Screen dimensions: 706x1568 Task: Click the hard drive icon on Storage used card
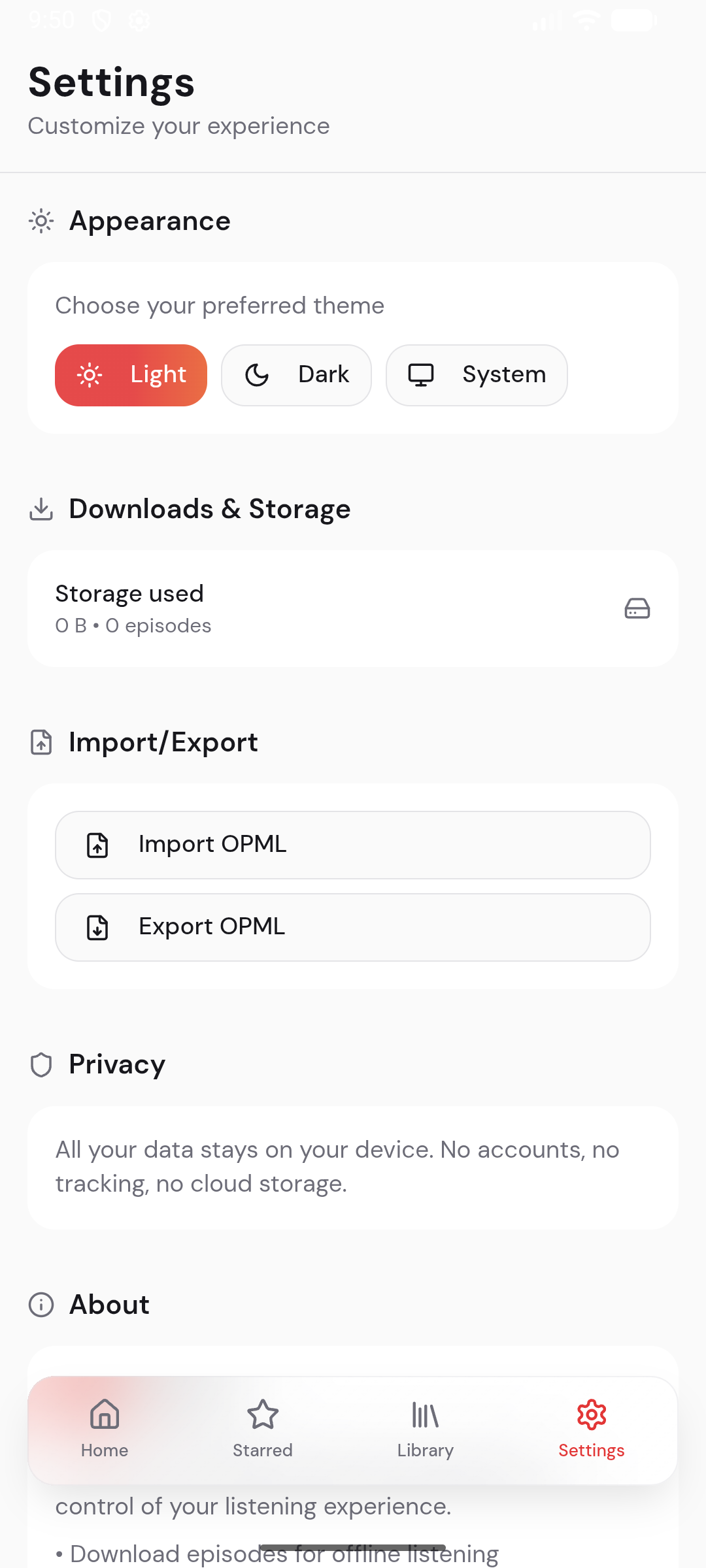click(x=637, y=608)
